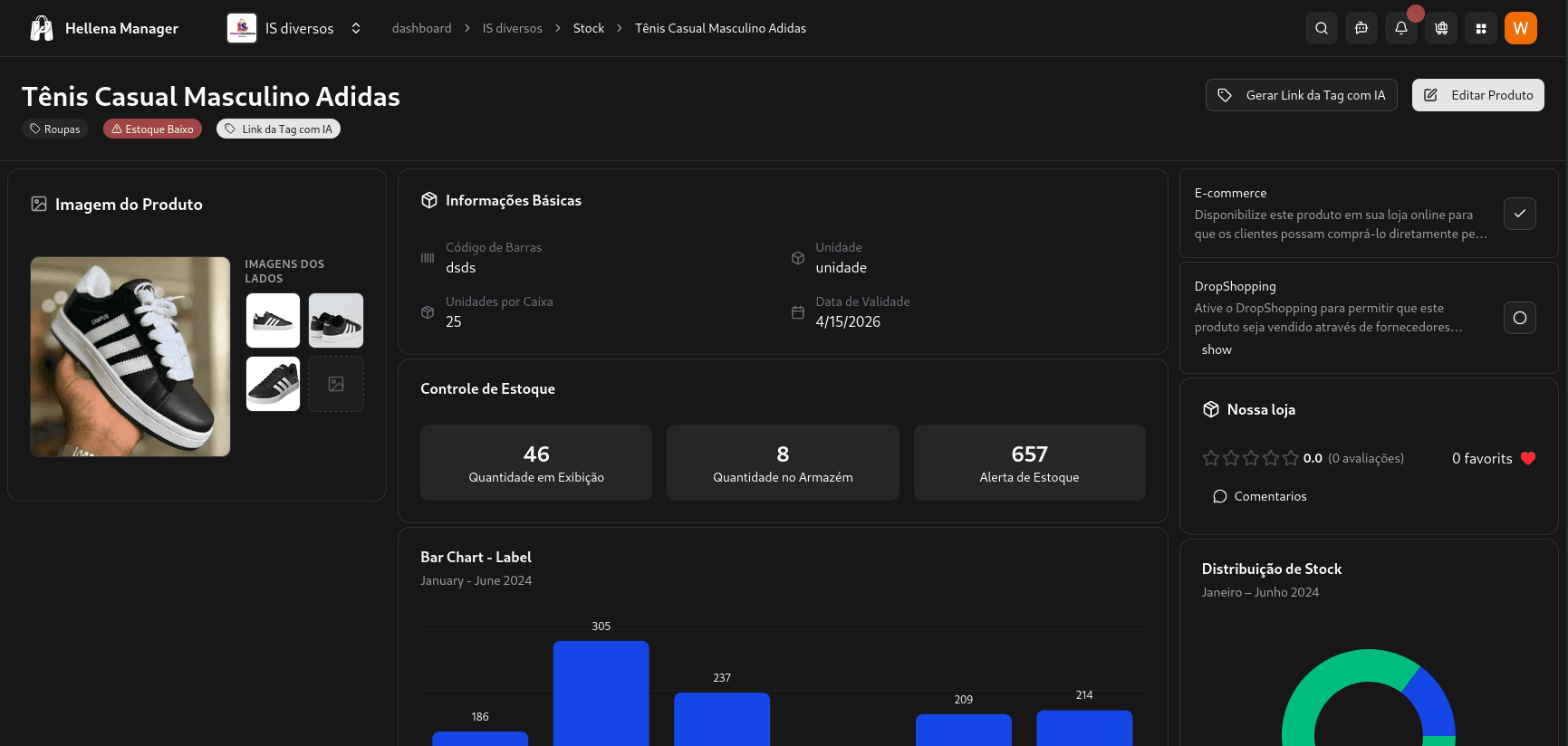The width and height of the screenshot is (1568, 746).
Task: Open the AI bot assistant icon
Action: (x=1361, y=28)
